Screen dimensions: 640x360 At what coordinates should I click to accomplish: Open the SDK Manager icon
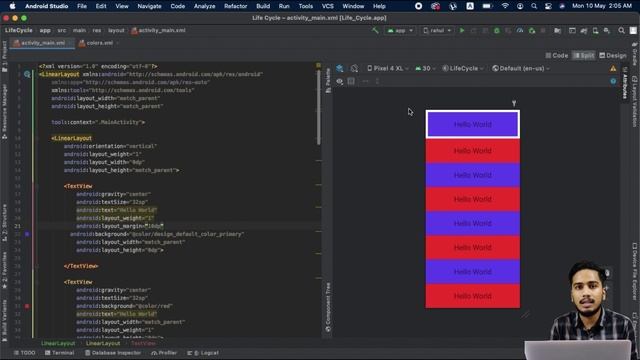(x=607, y=31)
